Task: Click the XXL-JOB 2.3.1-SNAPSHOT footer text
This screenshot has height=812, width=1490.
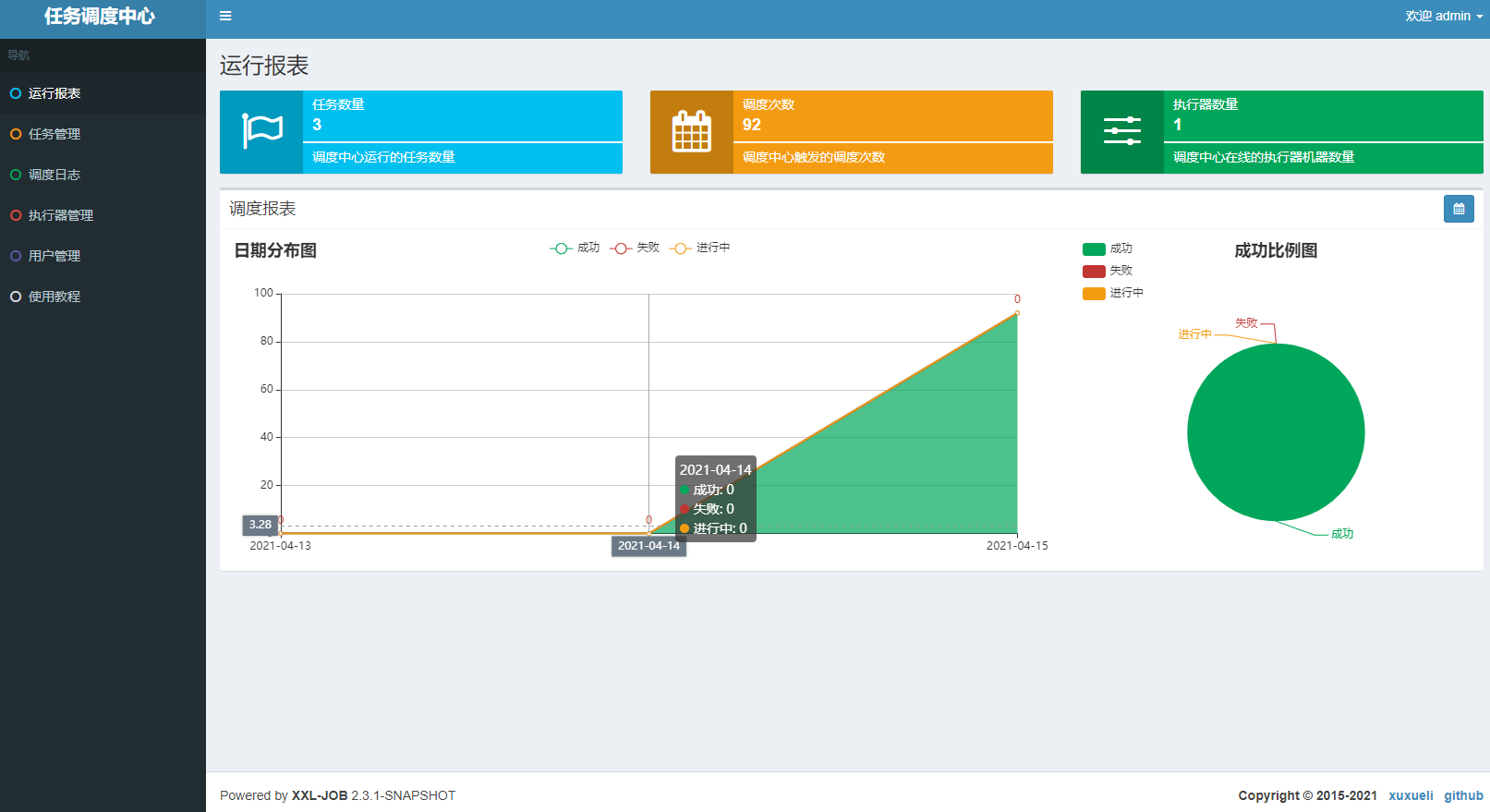Action: pyautogui.click(x=373, y=795)
